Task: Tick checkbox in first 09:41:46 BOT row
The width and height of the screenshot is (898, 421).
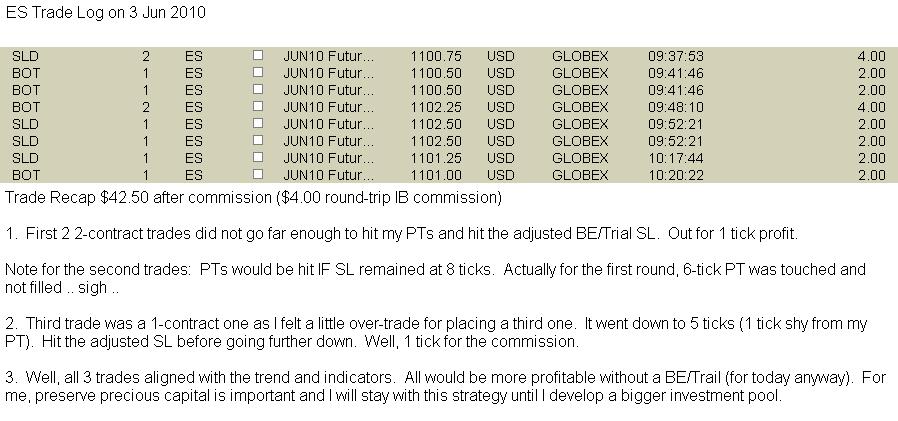Action: pos(258,72)
